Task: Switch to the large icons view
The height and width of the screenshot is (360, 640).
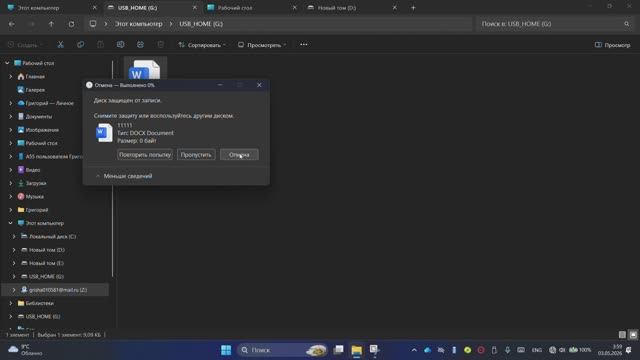Action: point(633,335)
